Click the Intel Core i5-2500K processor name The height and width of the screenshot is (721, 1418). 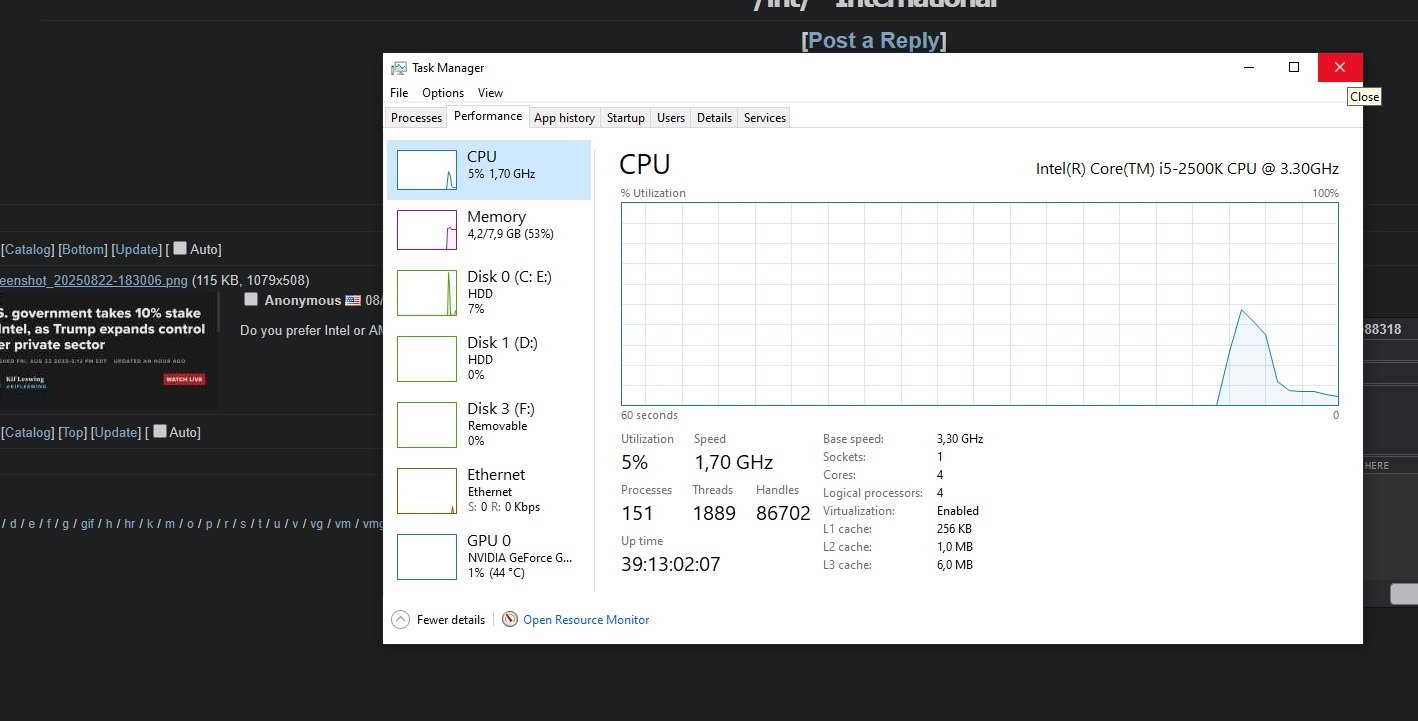[1187, 169]
